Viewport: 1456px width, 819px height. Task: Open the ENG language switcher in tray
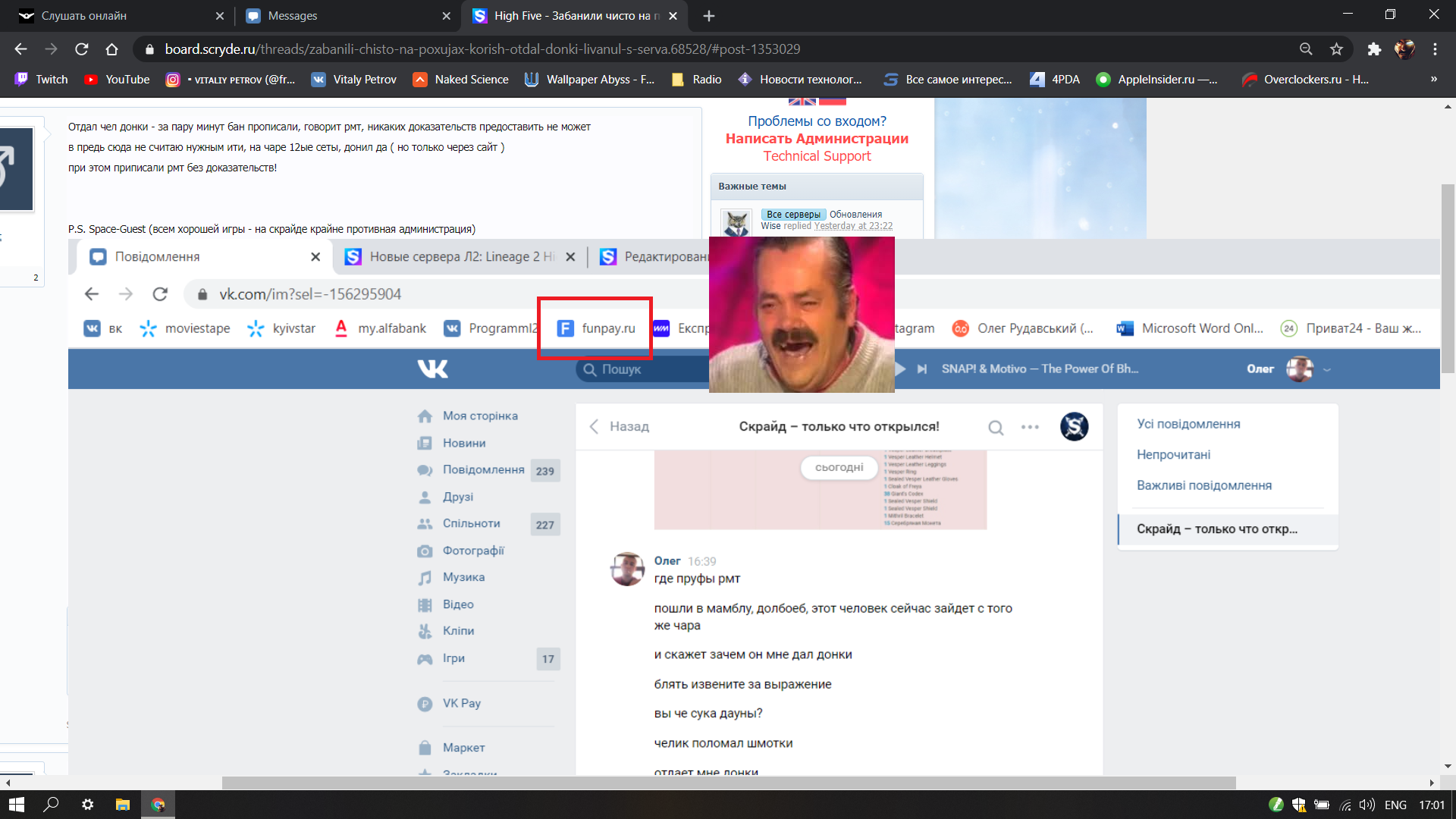1395,805
